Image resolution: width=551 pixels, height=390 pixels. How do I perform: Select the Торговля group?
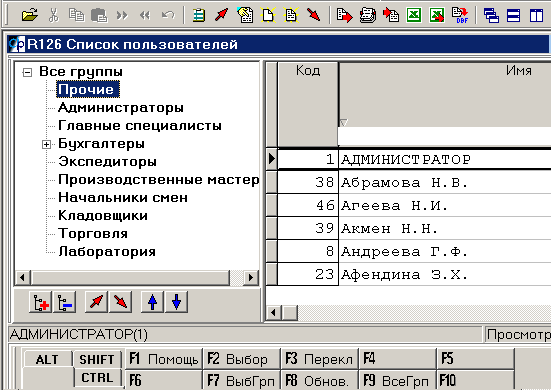93,234
